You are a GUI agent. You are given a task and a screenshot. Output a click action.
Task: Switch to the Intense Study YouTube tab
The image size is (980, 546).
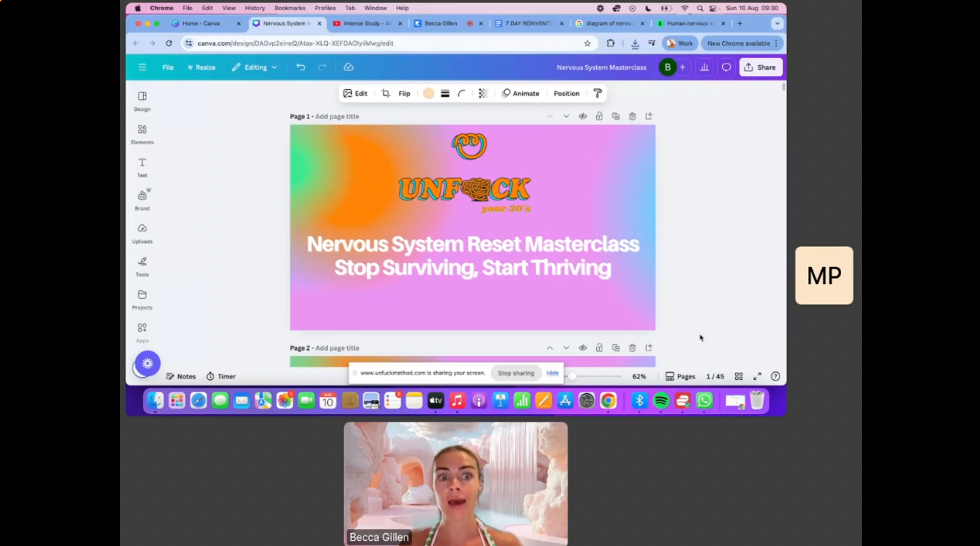pyautogui.click(x=368, y=24)
